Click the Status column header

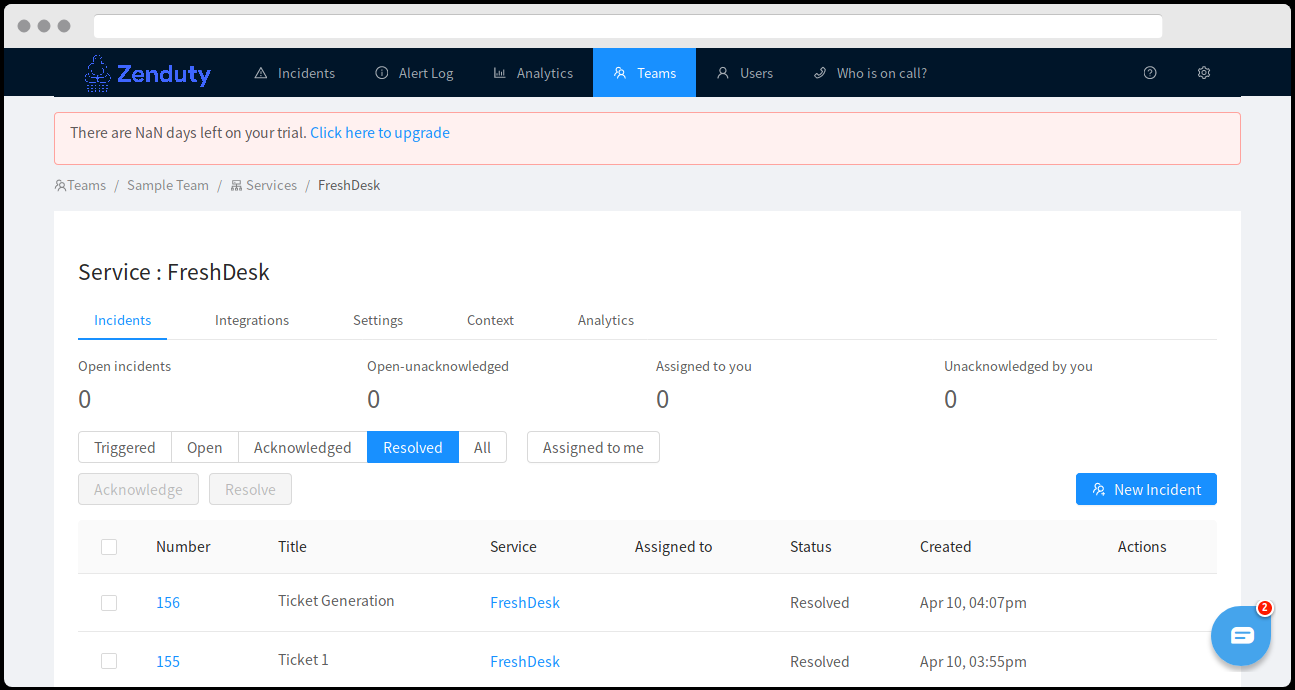(x=811, y=547)
